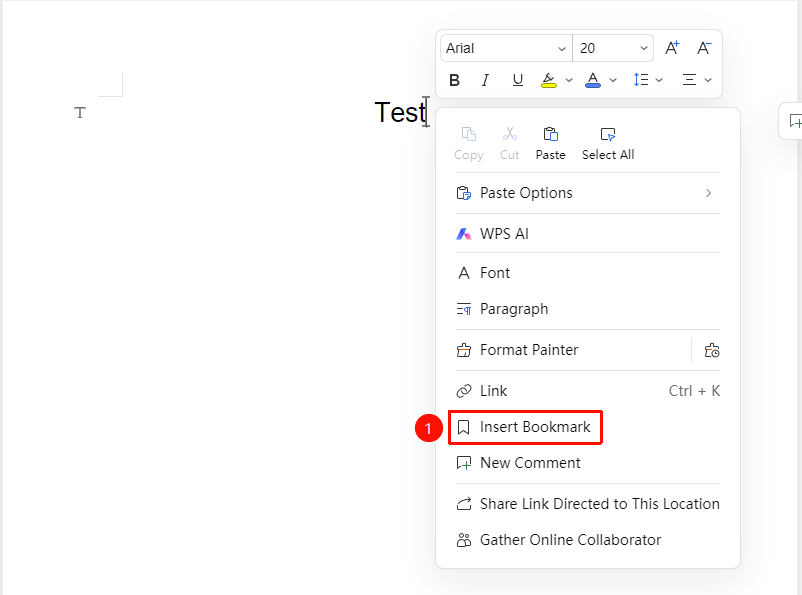Click the Paste clipboard icon
Viewport: 802px width, 595px height.
pyautogui.click(x=550, y=134)
